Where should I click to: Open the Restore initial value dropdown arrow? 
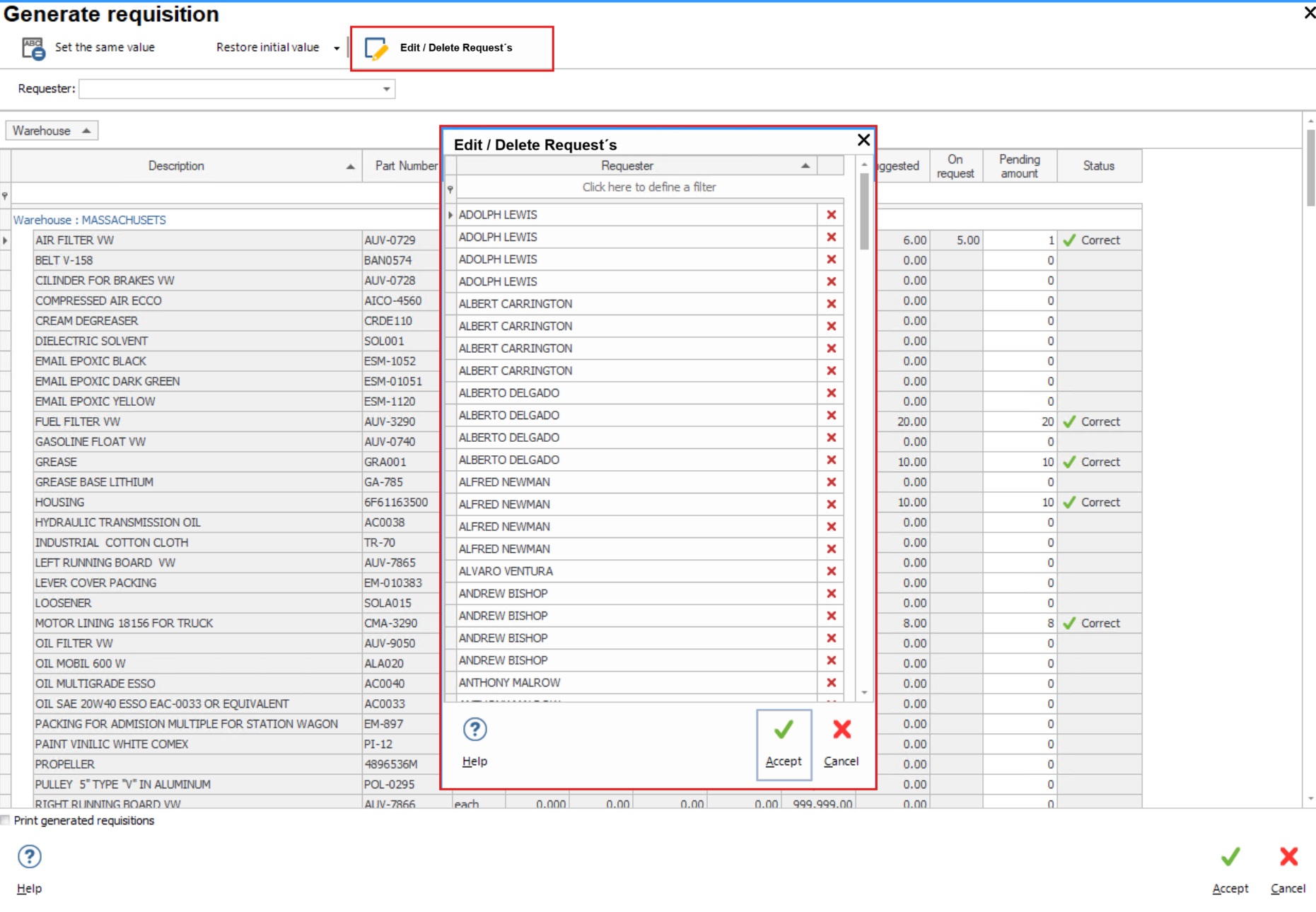point(337,48)
